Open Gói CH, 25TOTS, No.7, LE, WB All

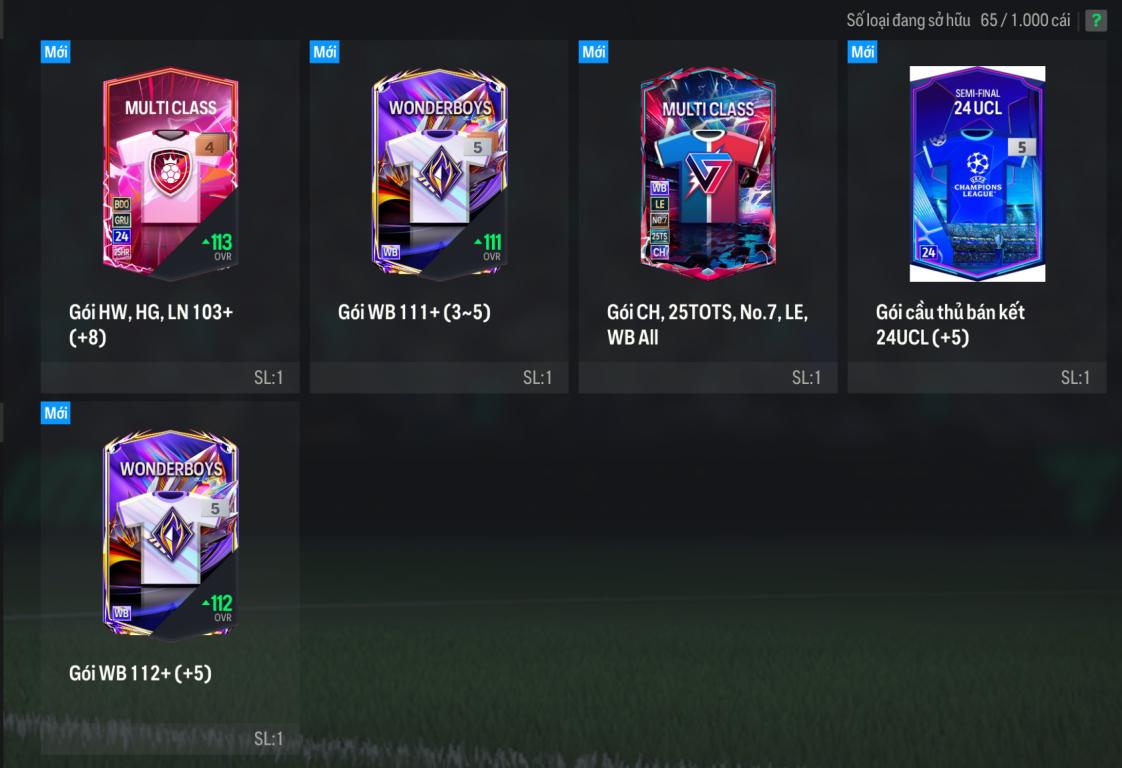708,324
